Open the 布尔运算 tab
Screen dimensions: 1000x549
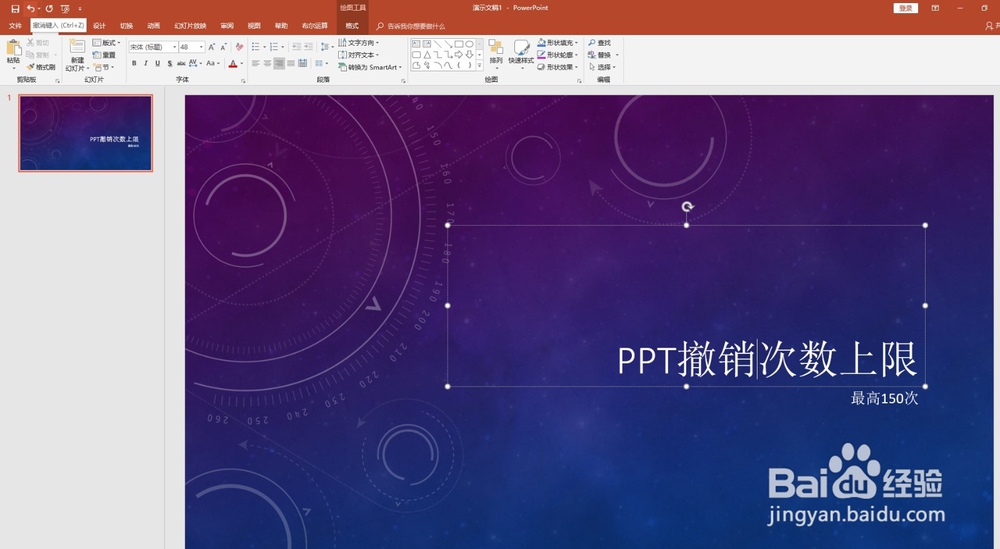[x=314, y=26]
